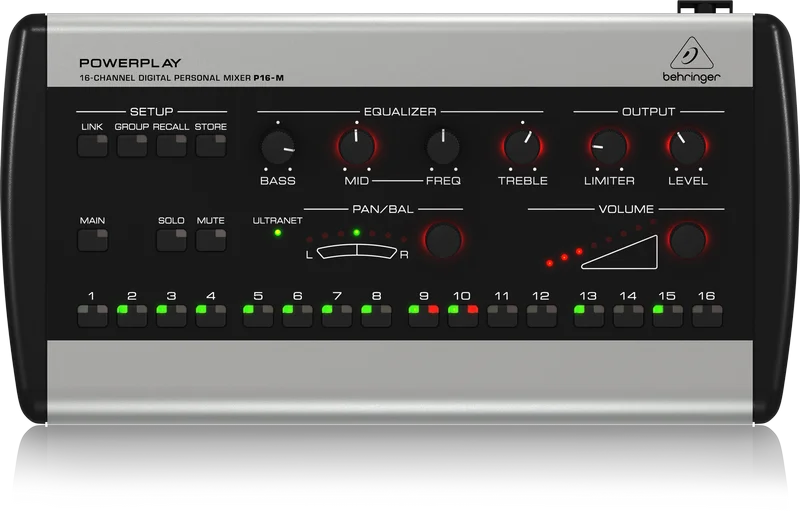The height and width of the screenshot is (513, 800).
Task: Select channel 8 button
Action: click(x=376, y=315)
